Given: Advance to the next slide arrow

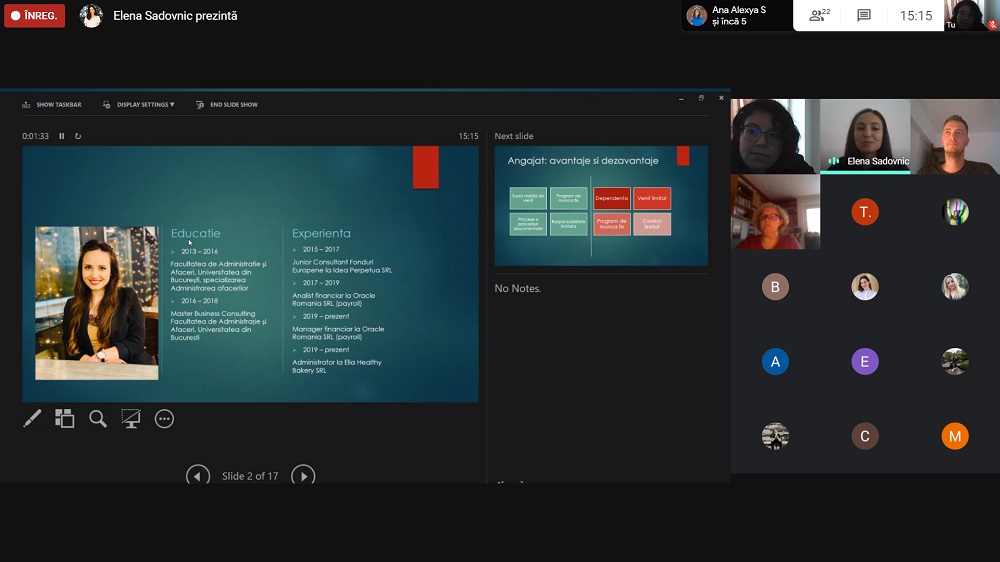Looking at the screenshot, I should click(302, 476).
